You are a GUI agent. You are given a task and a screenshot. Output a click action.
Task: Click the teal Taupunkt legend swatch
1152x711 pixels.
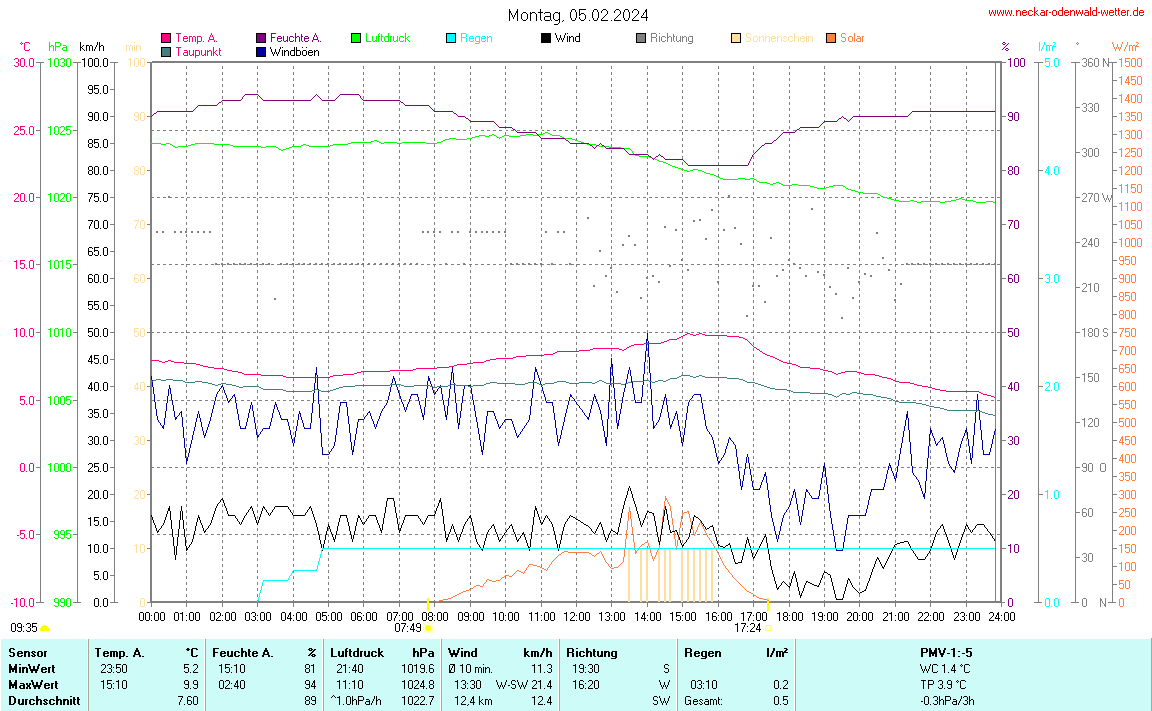coord(166,51)
